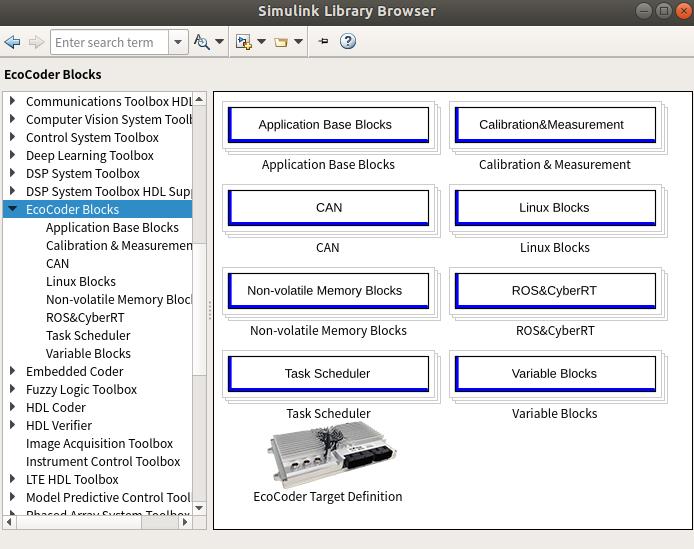This screenshot has width=694, height=549.
Task: Click tree vertical scrollbar up arrow
Action: 200,99
